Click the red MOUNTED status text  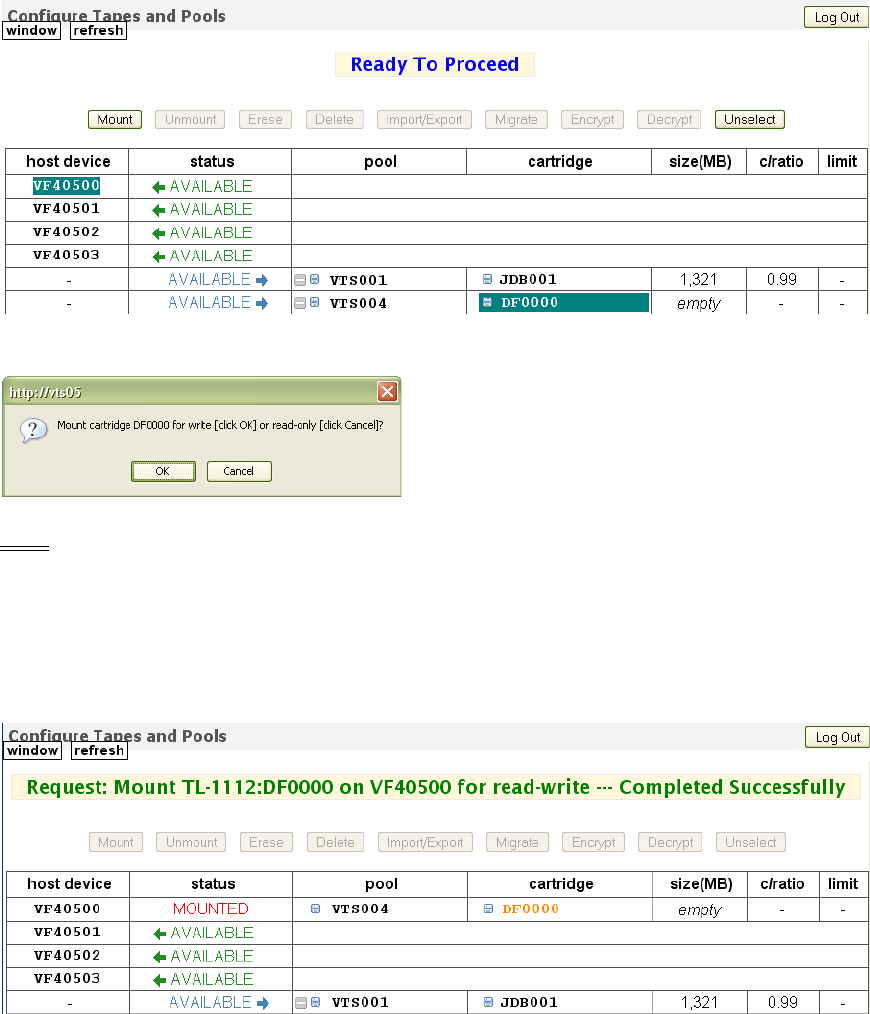(x=210, y=909)
